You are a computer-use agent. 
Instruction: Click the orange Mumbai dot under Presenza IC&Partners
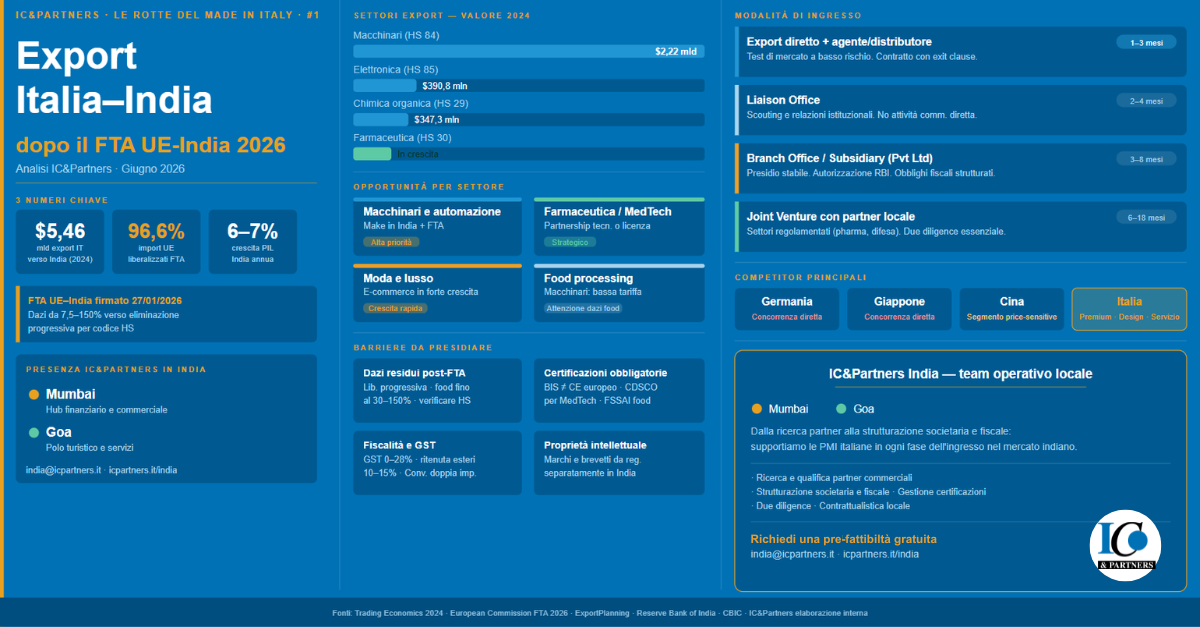click(34, 394)
